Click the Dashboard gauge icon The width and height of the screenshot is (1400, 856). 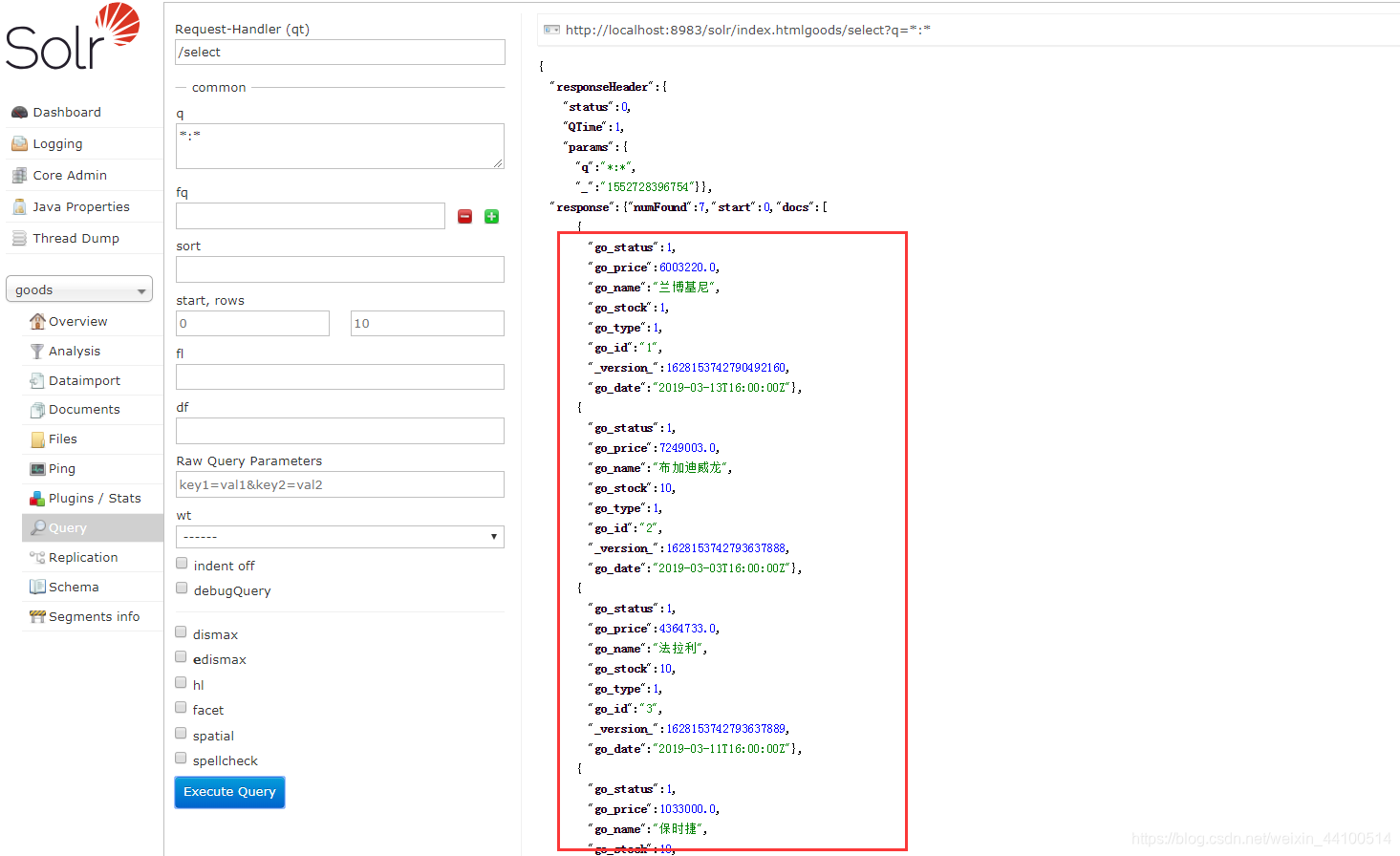click(x=19, y=113)
